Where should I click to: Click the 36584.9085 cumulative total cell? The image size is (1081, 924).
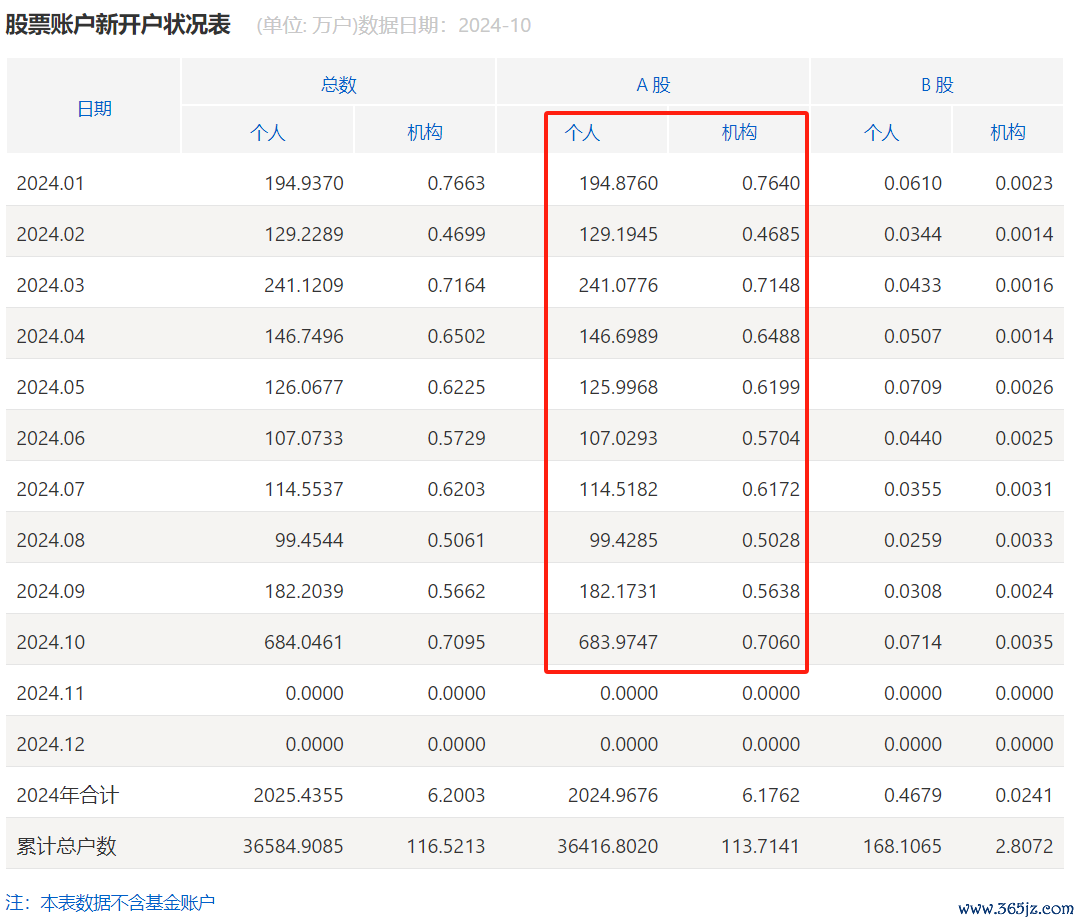293,846
